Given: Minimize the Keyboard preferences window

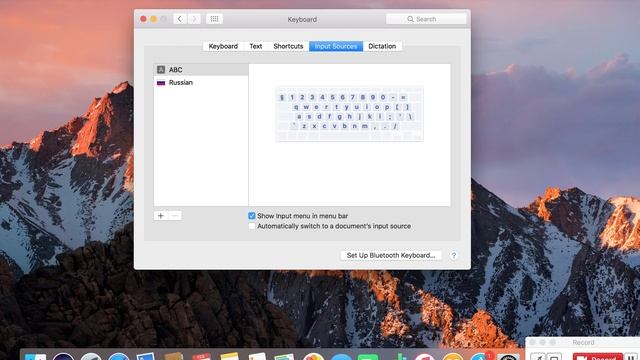Looking at the screenshot, I should coord(153,19).
